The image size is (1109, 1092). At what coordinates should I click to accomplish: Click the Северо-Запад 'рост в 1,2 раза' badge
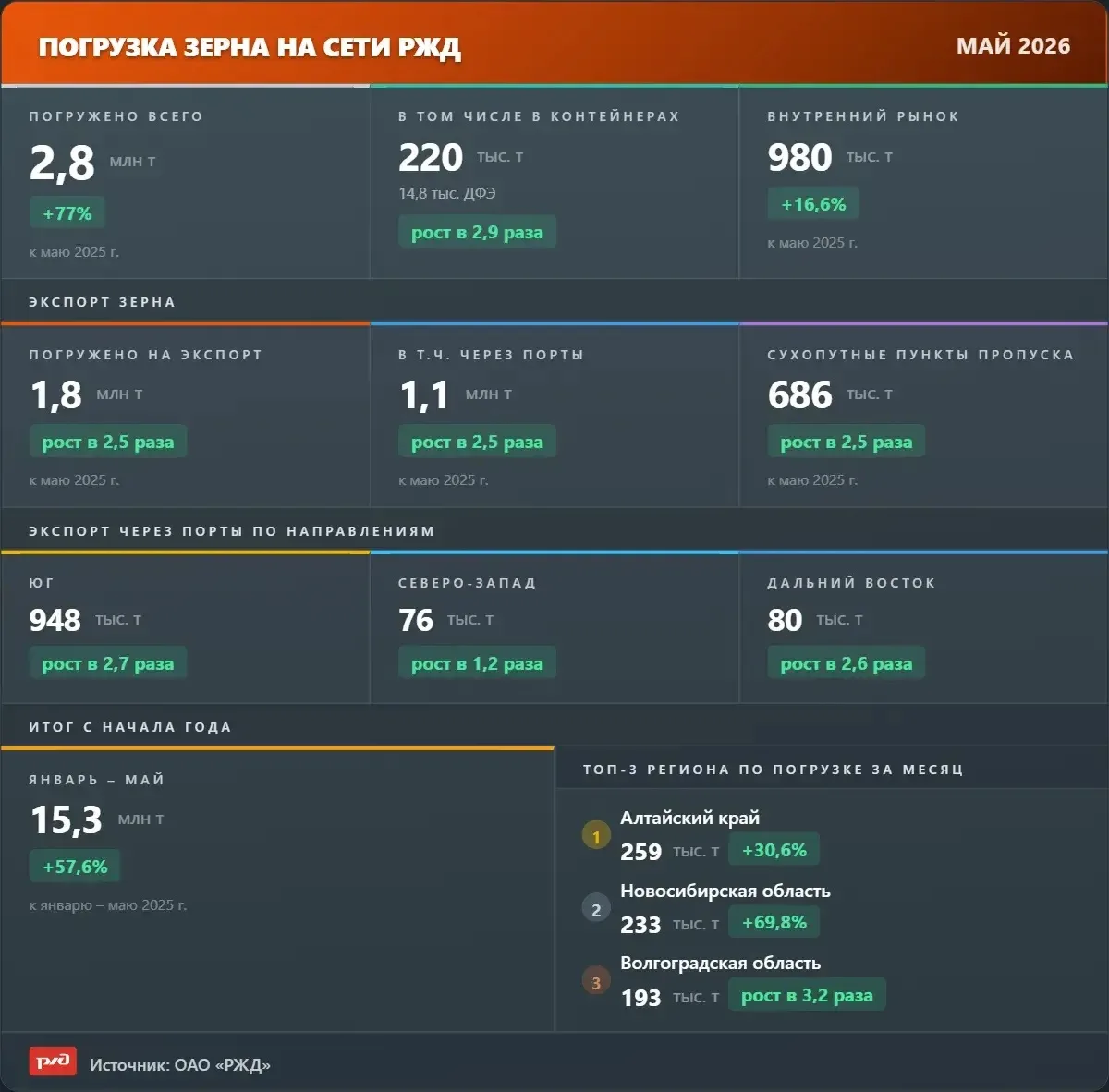477,663
